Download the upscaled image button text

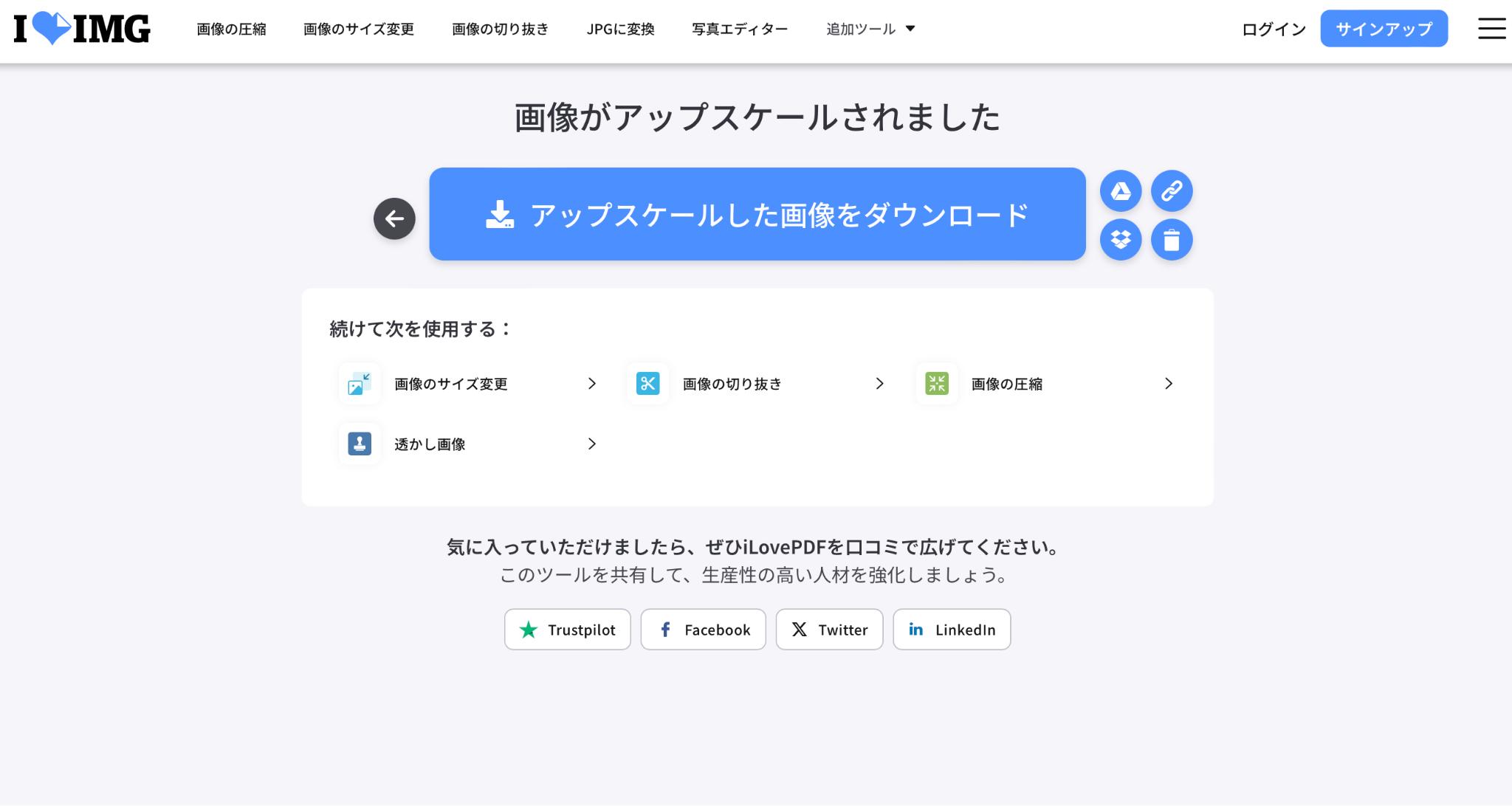pyautogui.click(x=780, y=214)
